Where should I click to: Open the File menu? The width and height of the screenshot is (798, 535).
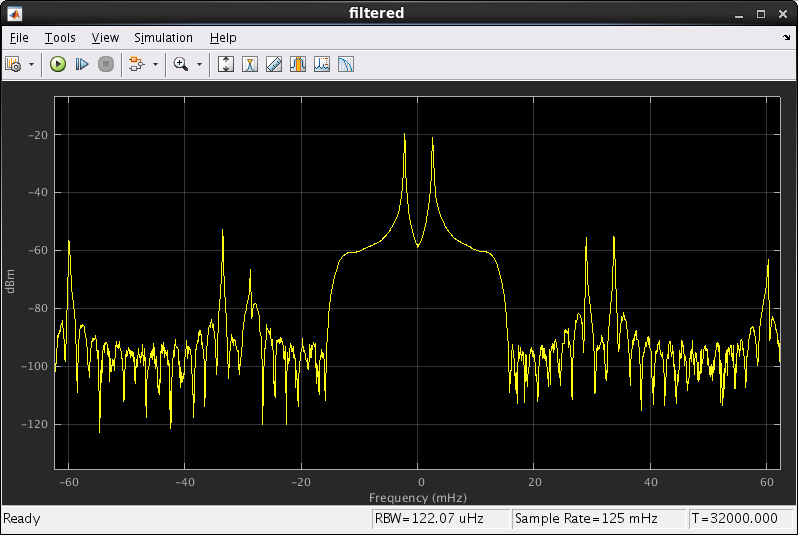point(19,37)
